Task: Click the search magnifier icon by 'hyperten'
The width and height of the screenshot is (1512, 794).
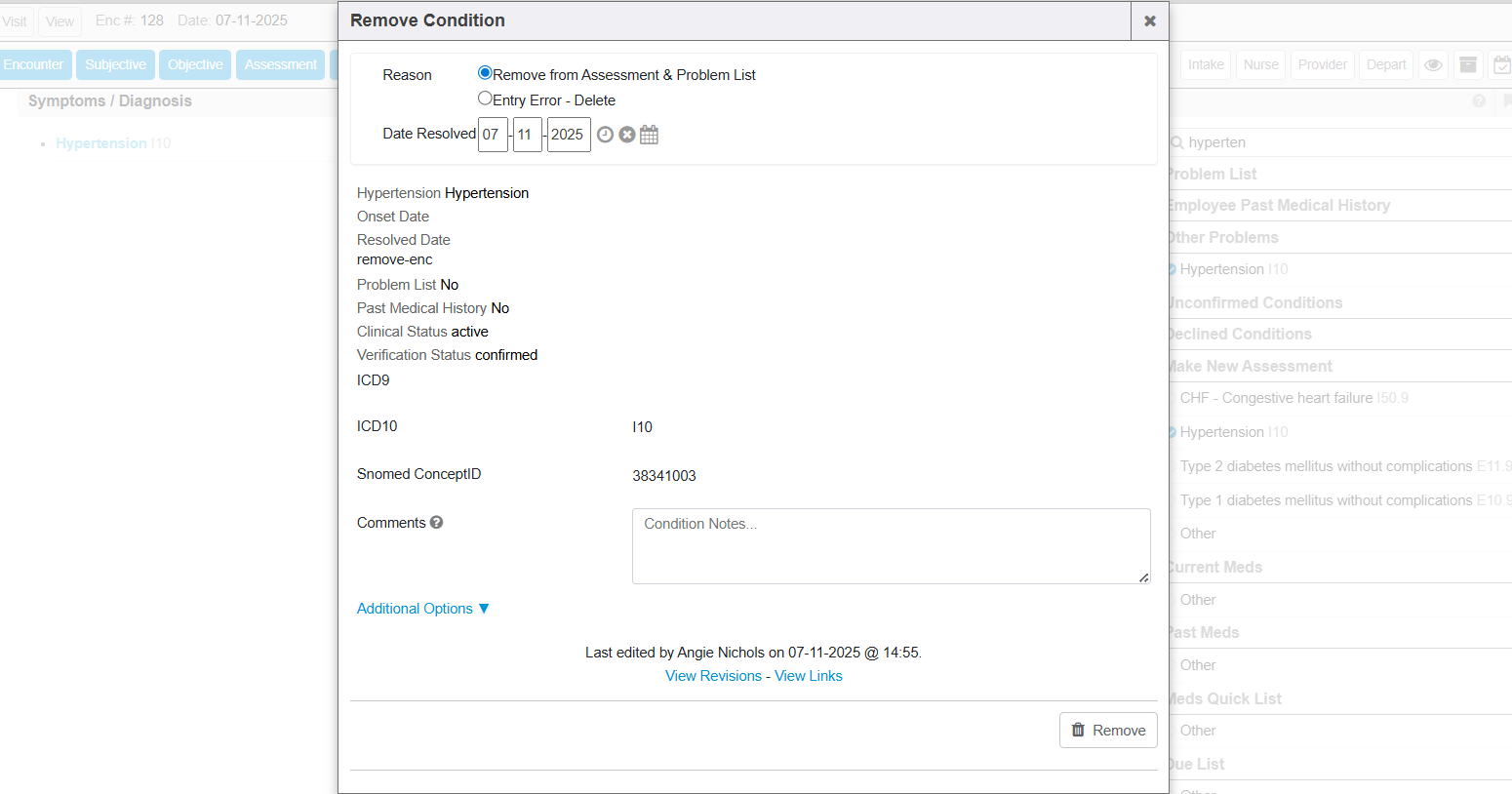Action: 1177,142
